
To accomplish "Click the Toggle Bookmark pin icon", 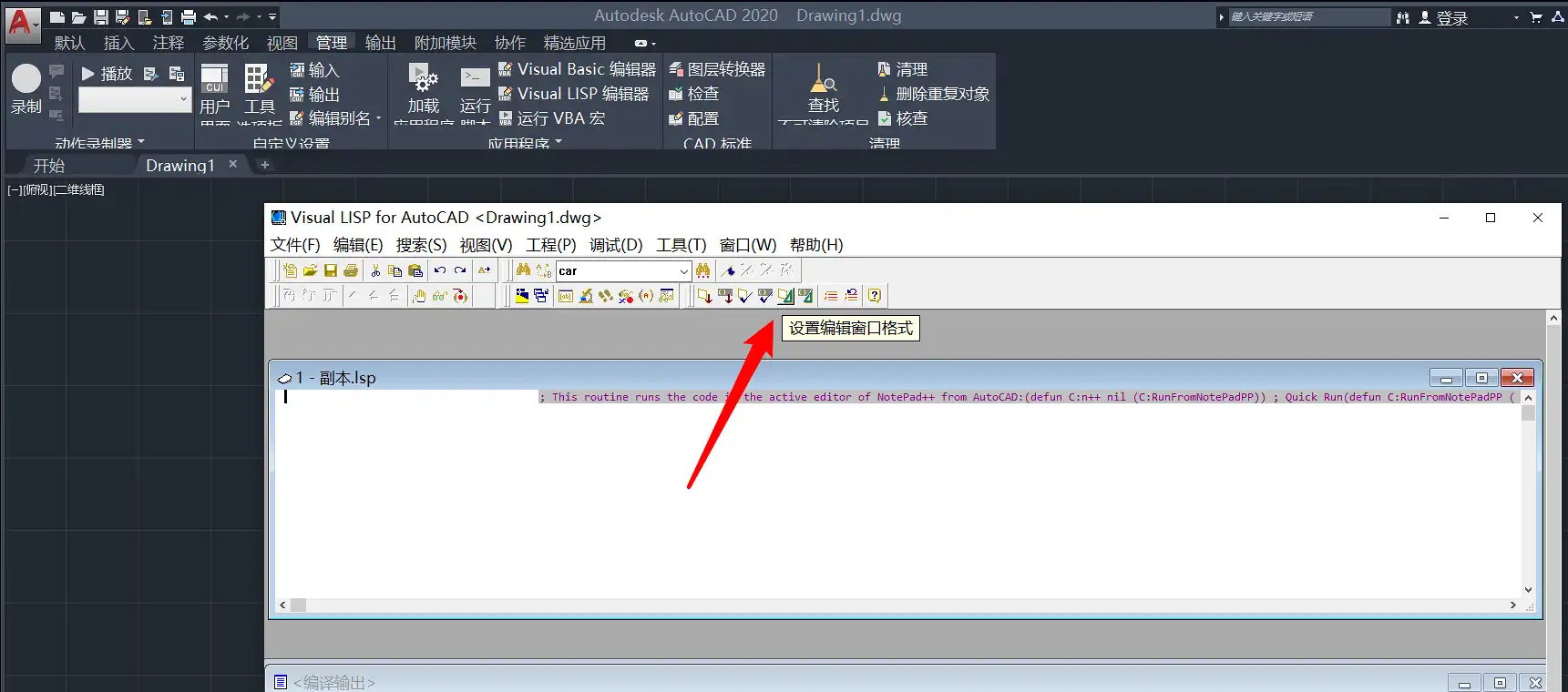I will (x=728, y=270).
